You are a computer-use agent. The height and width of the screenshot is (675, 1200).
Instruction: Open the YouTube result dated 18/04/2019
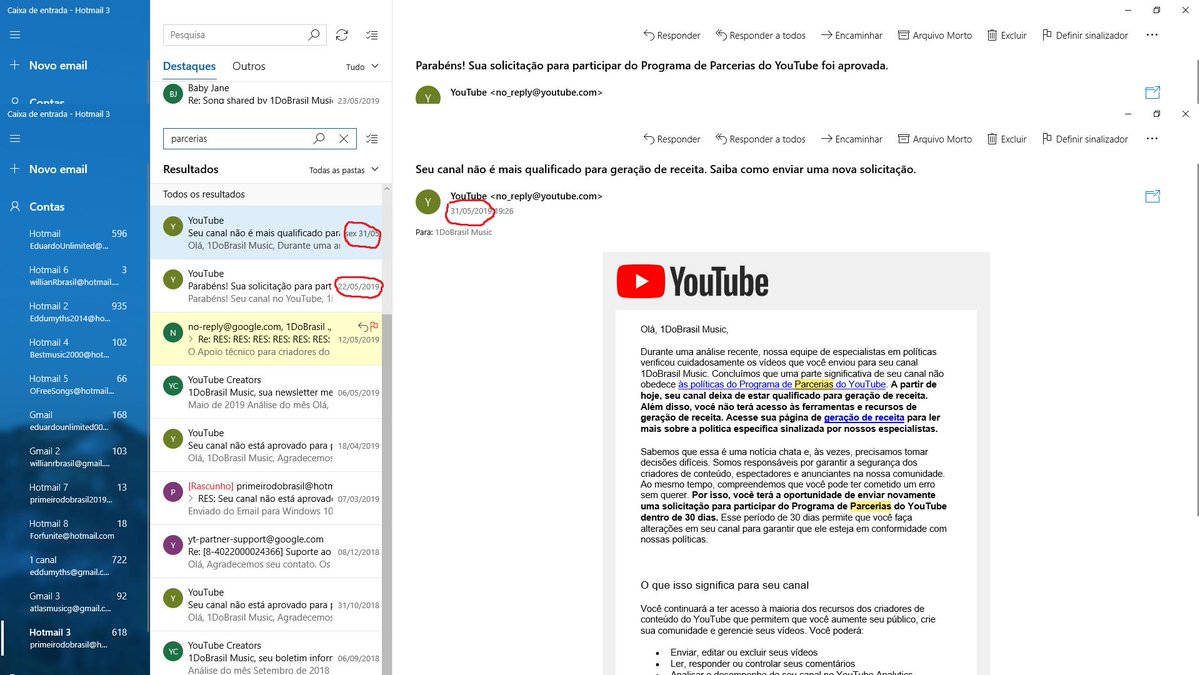(266, 445)
